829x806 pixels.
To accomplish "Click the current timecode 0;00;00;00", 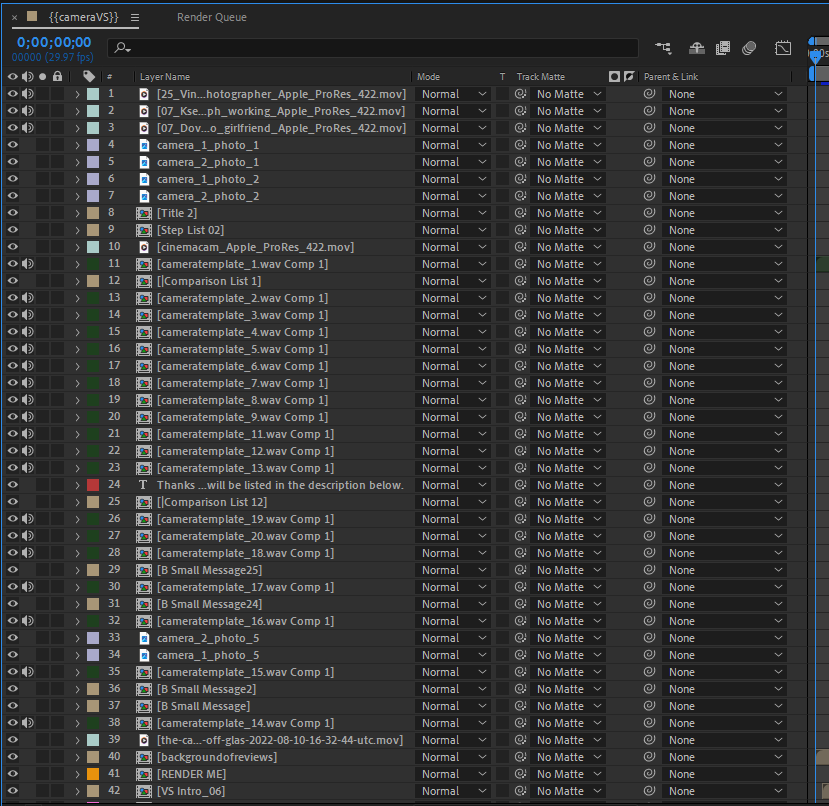I will (x=54, y=42).
